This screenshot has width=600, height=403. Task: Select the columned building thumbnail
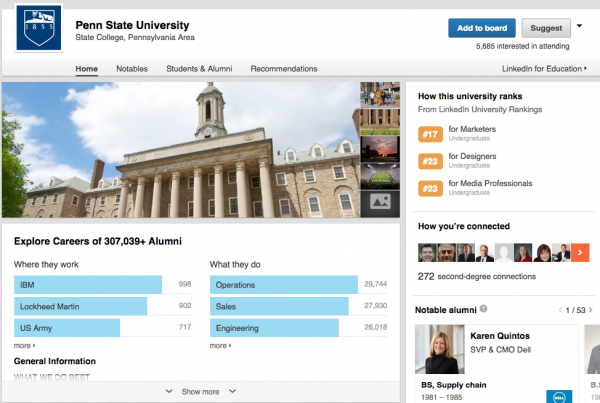pyautogui.click(x=380, y=122)
